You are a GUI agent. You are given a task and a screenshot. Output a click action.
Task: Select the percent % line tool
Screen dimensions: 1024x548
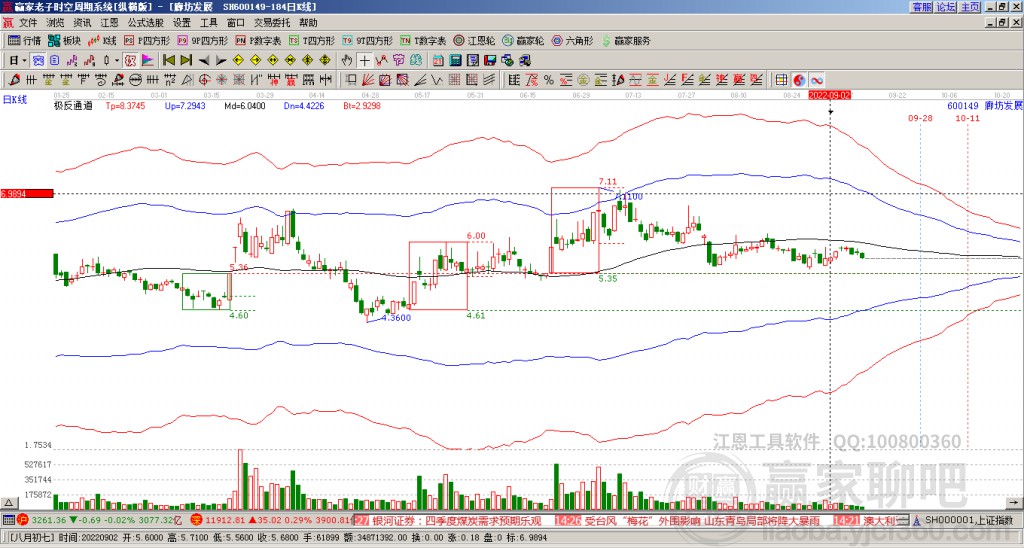click(x=549, y=80)
